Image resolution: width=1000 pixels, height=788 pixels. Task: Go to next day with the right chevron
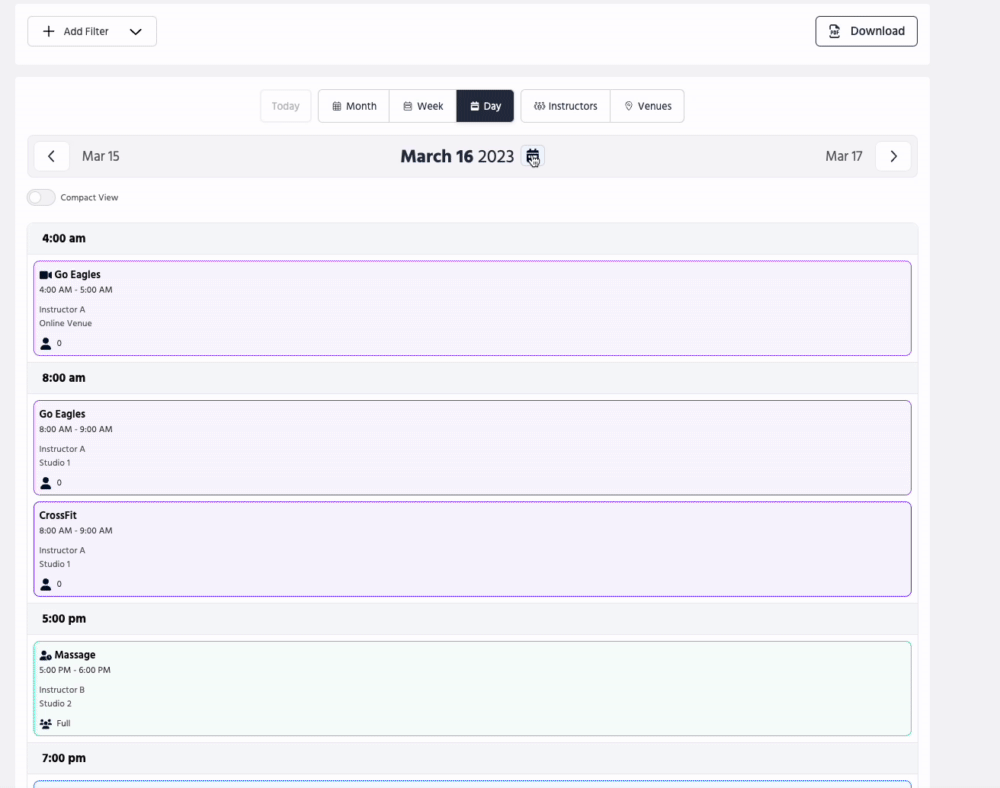click(893, 156)
